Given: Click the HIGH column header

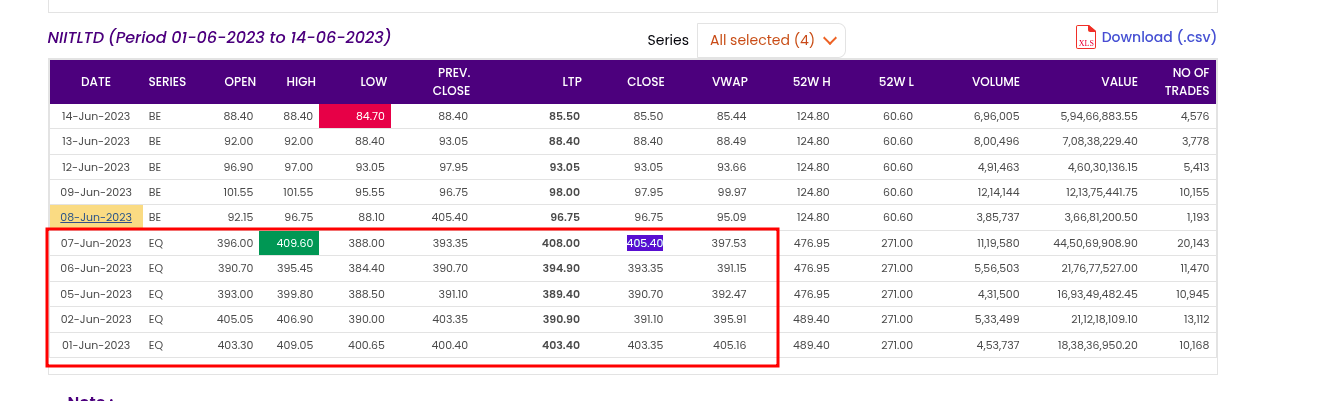Looking at the screenshot, I should [x=301, y=82].
